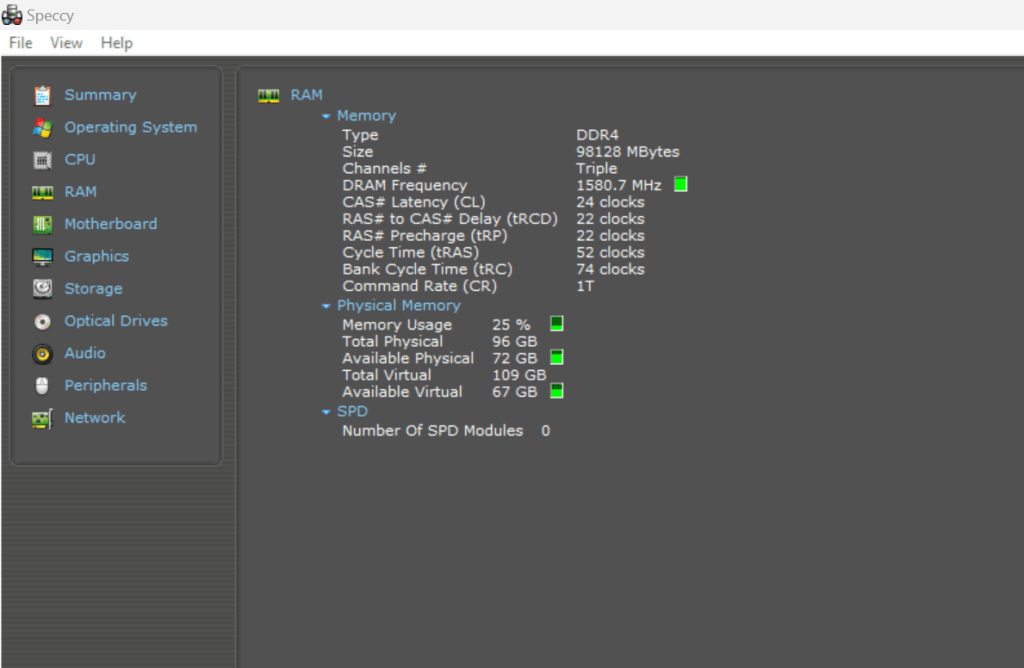
Task: Open the Operating System section
Action: (131, 127)
